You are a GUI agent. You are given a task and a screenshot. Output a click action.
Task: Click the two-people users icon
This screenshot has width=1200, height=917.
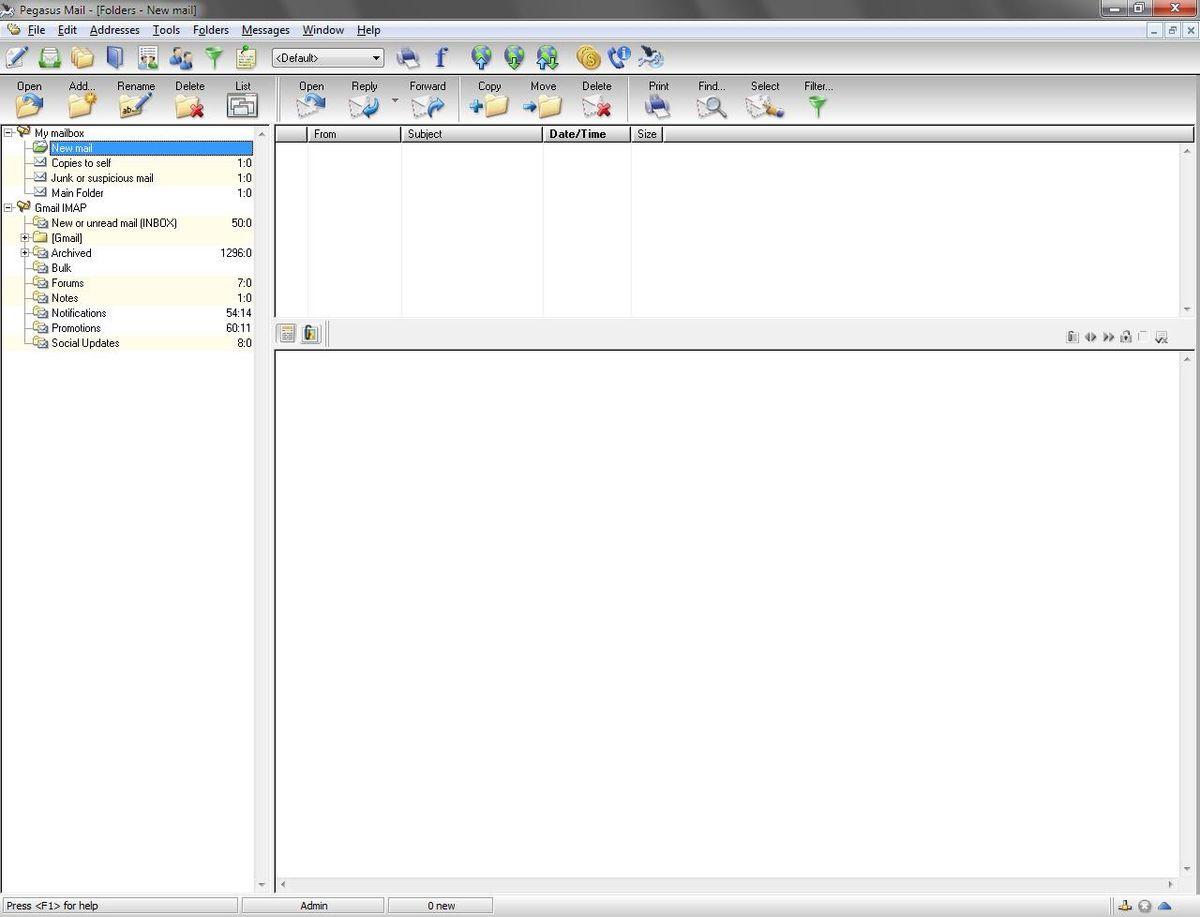pyautogui.click(x=181, y=57)
